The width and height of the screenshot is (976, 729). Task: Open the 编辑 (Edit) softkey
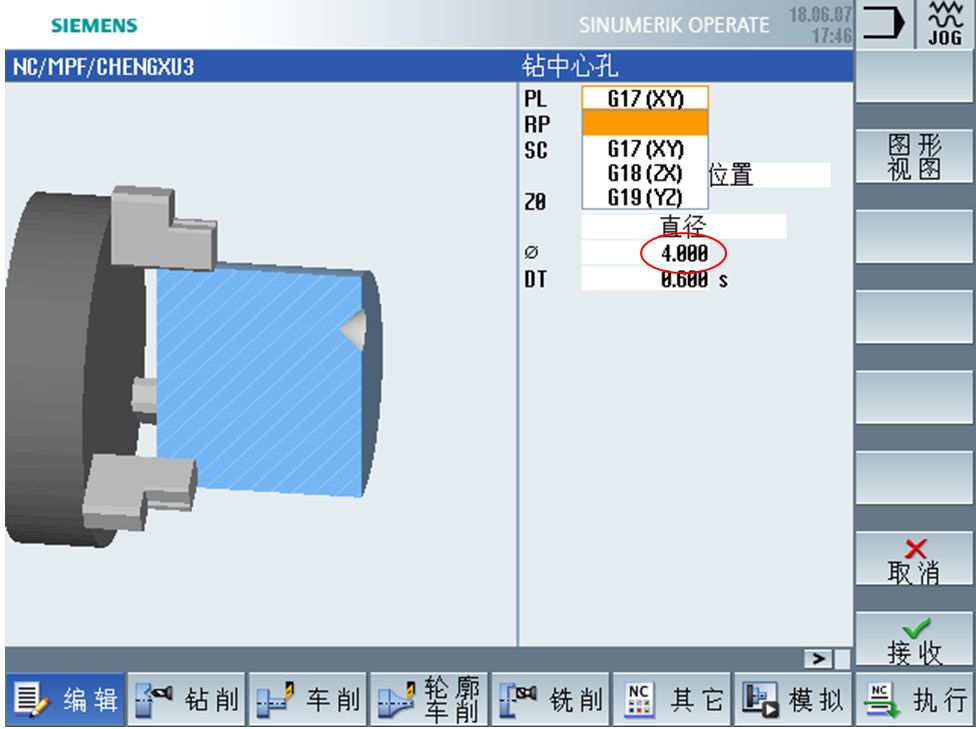click(65, 700)
